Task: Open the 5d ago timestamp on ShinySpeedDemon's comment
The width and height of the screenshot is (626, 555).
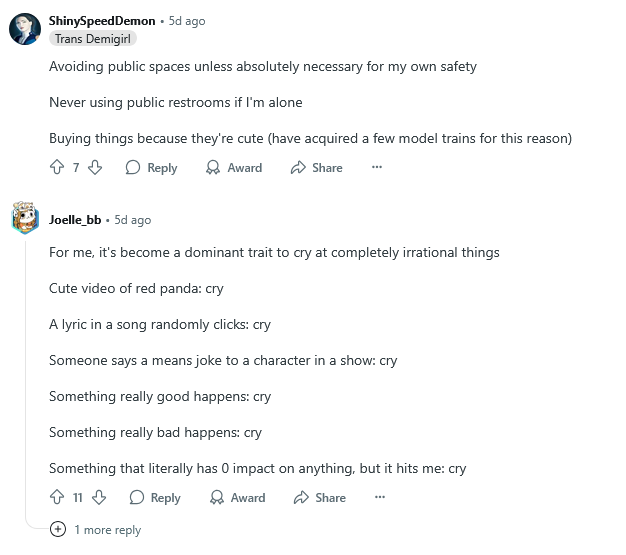Action: [185, 20]
